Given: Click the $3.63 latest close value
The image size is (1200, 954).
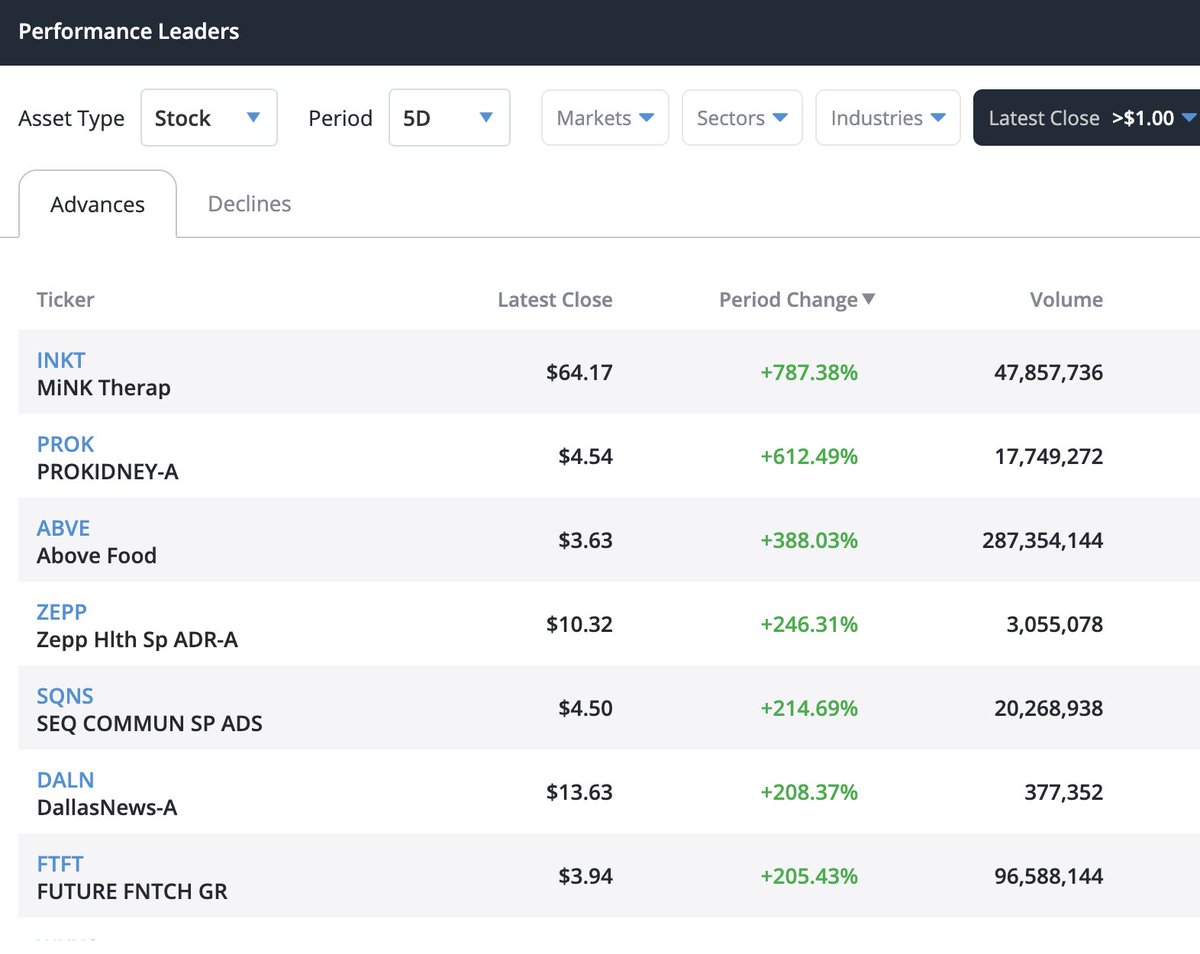Looking at the screenshot, I should point(585,541).
